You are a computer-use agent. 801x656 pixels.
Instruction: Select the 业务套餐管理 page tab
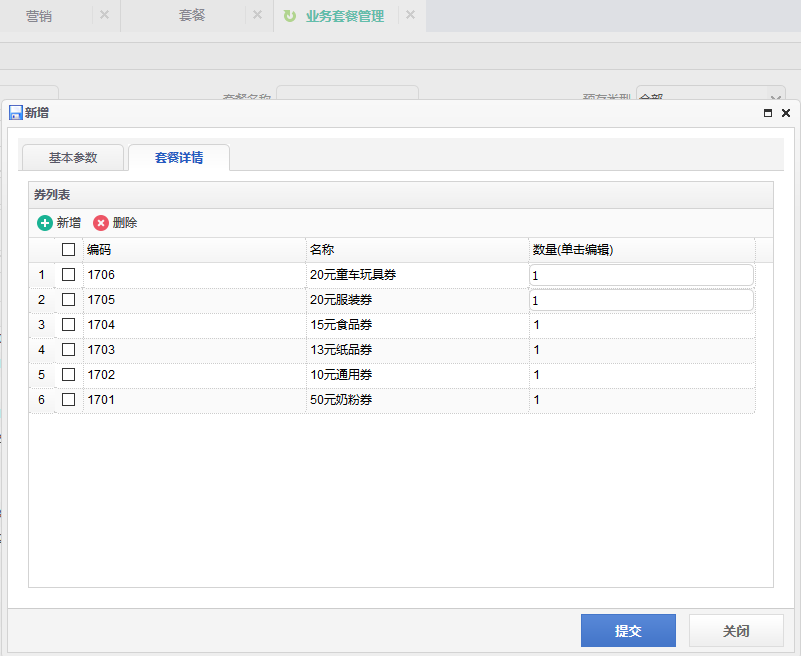tap(345, 16)
